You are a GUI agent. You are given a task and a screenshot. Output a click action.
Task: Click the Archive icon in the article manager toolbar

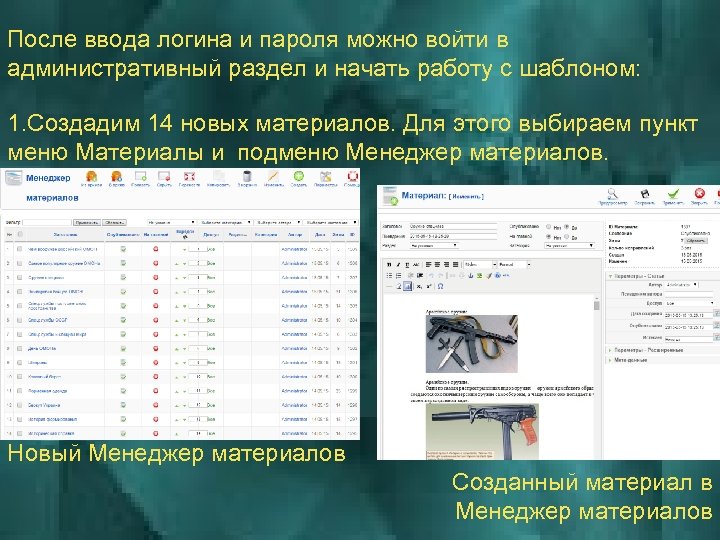[116, 176]
